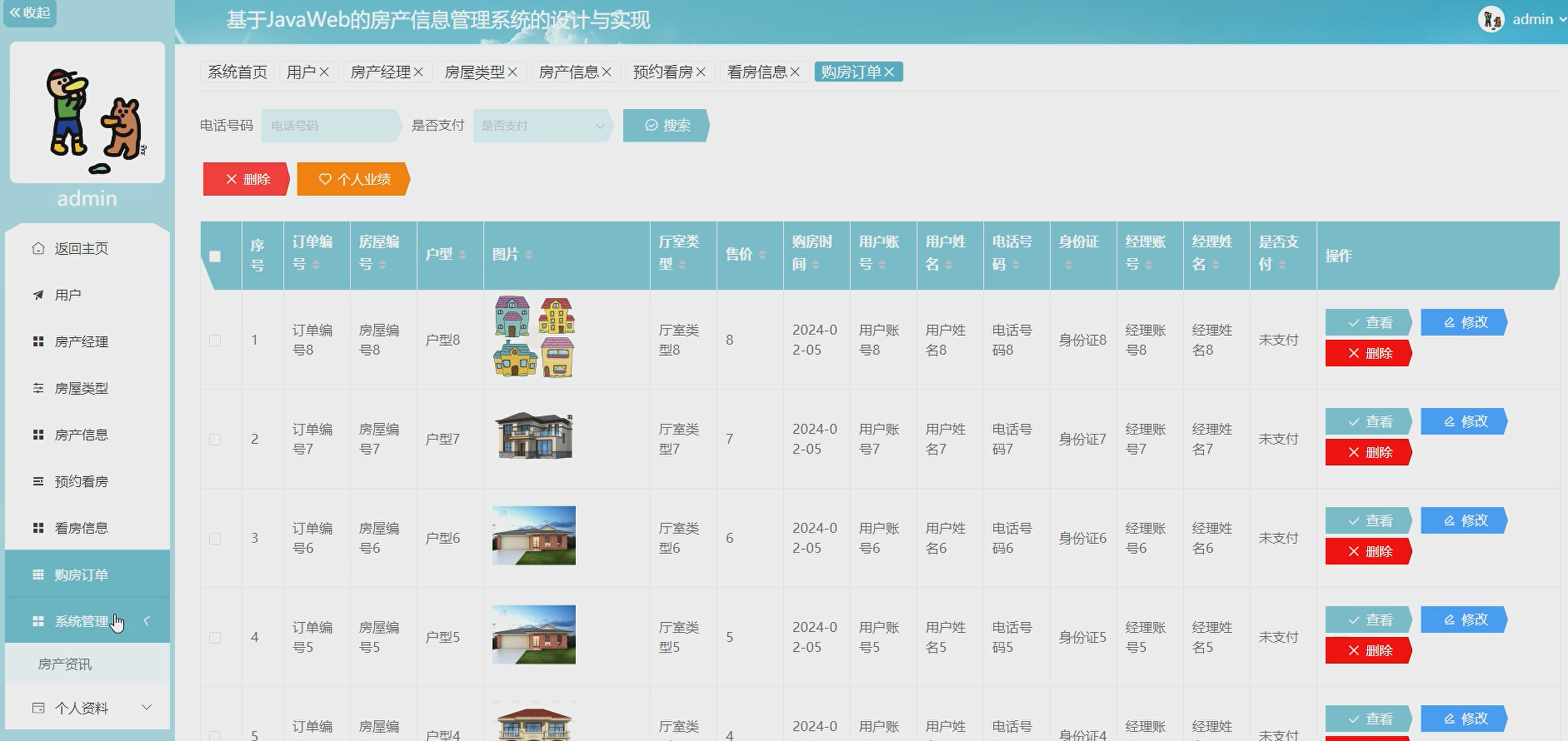Sort by 订单编号 column arrows
The image size is (1568, 741).
pos(315,265)
